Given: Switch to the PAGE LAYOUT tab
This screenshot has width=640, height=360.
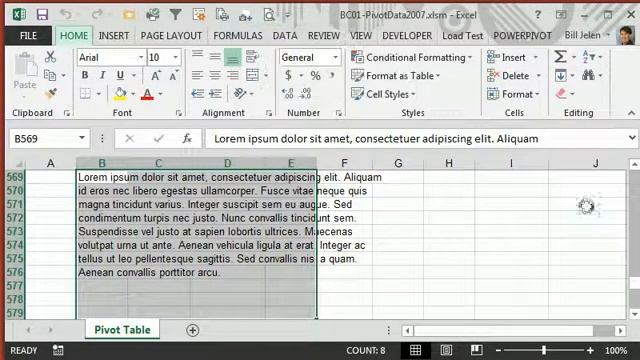Looking at the screenshot, I should coord(171,36).
